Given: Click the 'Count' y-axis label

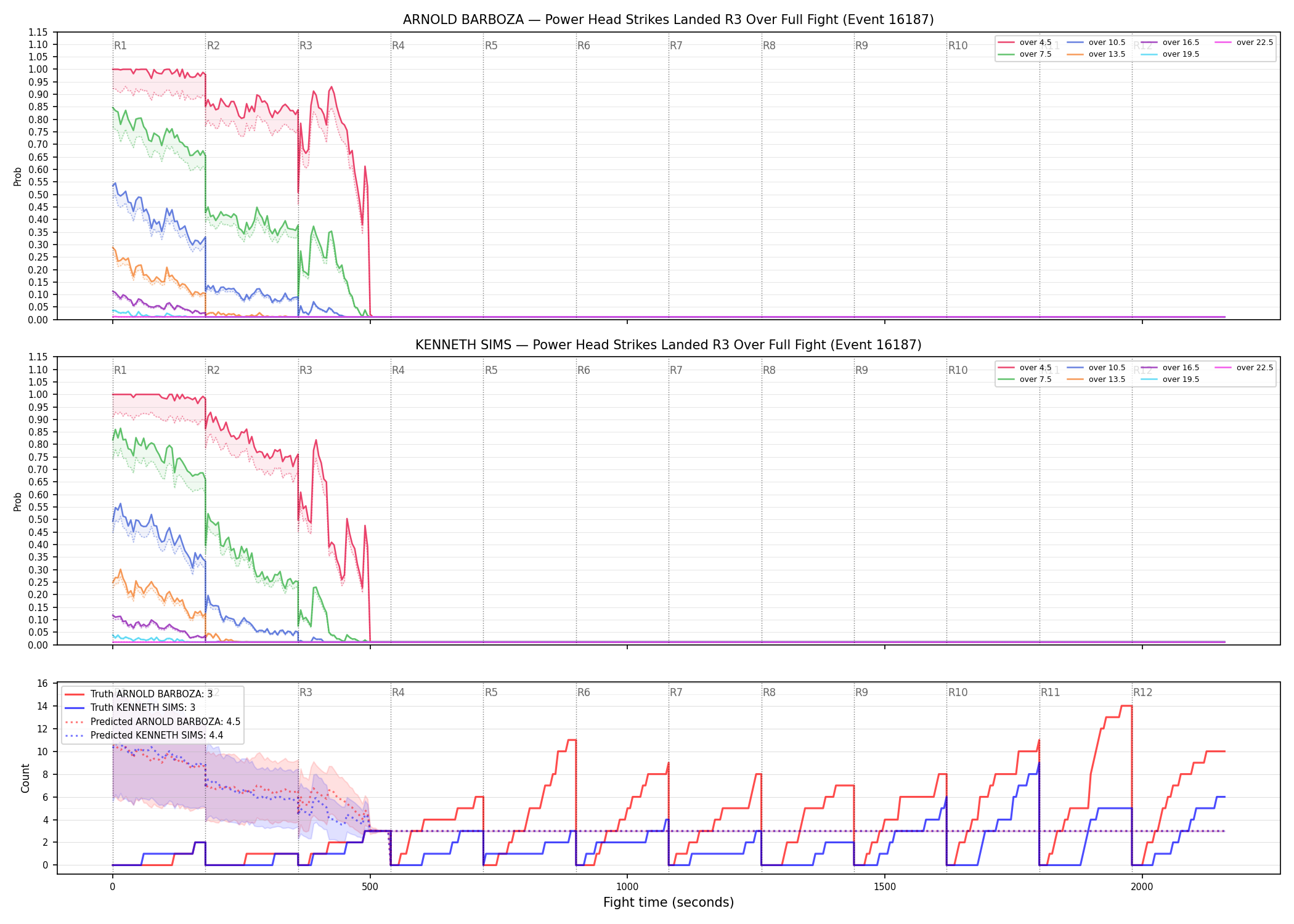Looking at the screenshot, I should (25, 778).
